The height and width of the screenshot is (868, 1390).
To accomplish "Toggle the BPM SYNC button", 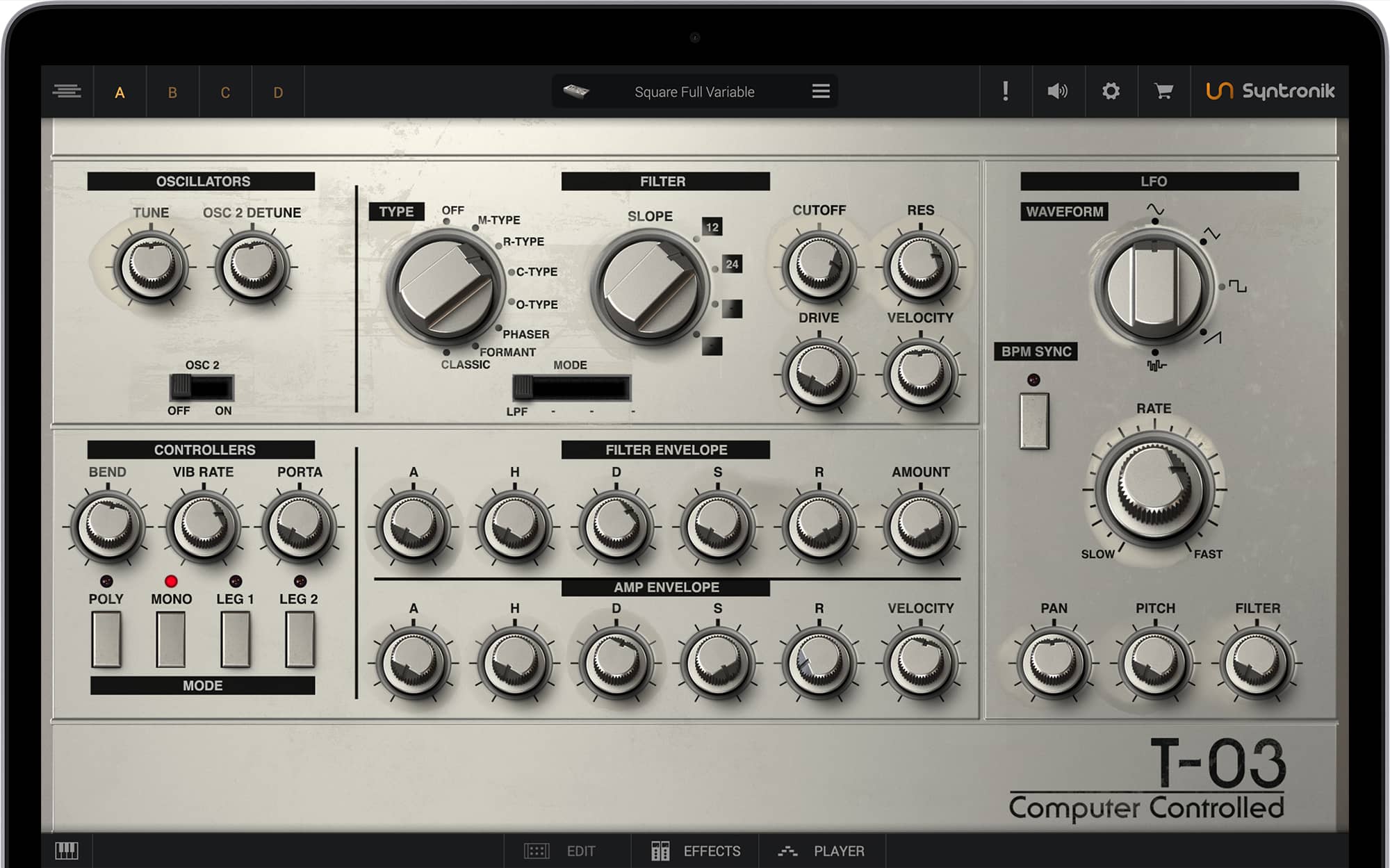I will [1034, 421].
